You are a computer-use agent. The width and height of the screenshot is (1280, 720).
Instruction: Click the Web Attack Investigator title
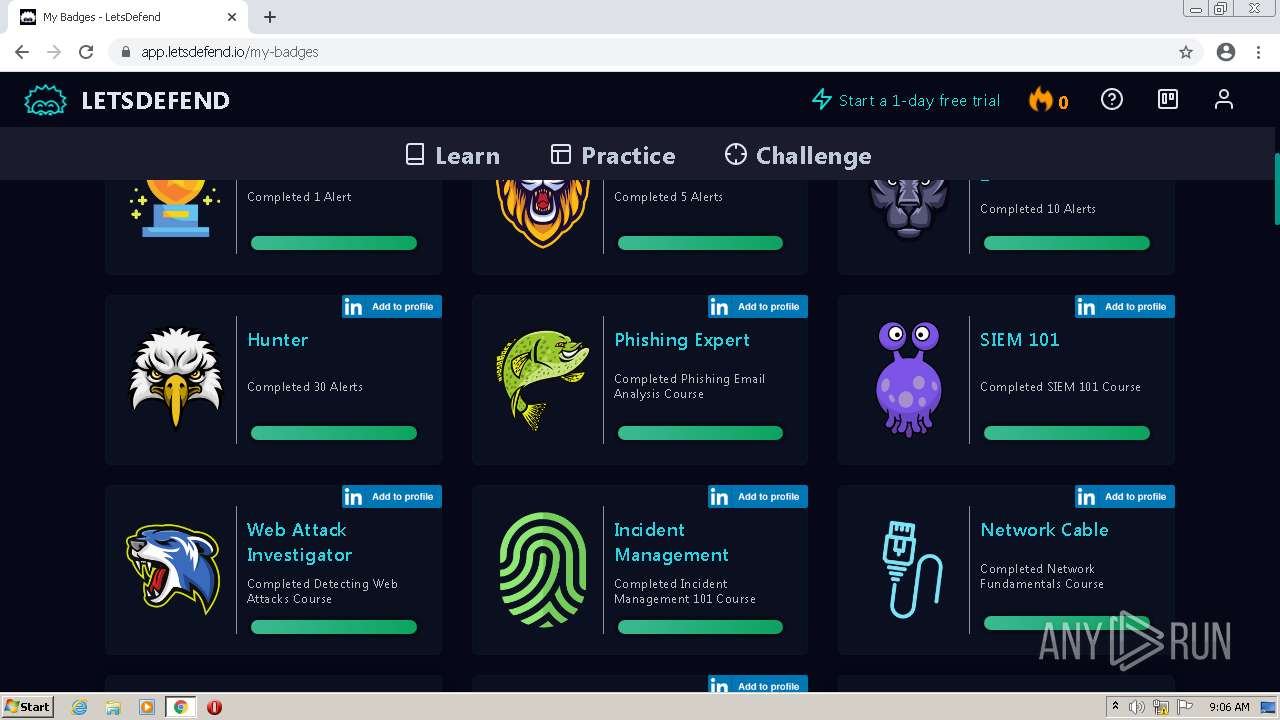point(300,542)
